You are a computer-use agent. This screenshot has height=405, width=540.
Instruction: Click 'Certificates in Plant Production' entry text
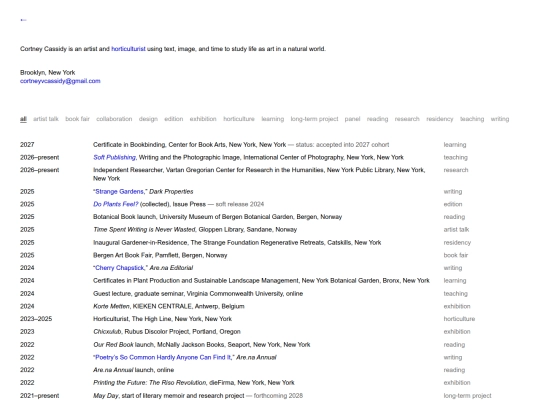point(261,281)
